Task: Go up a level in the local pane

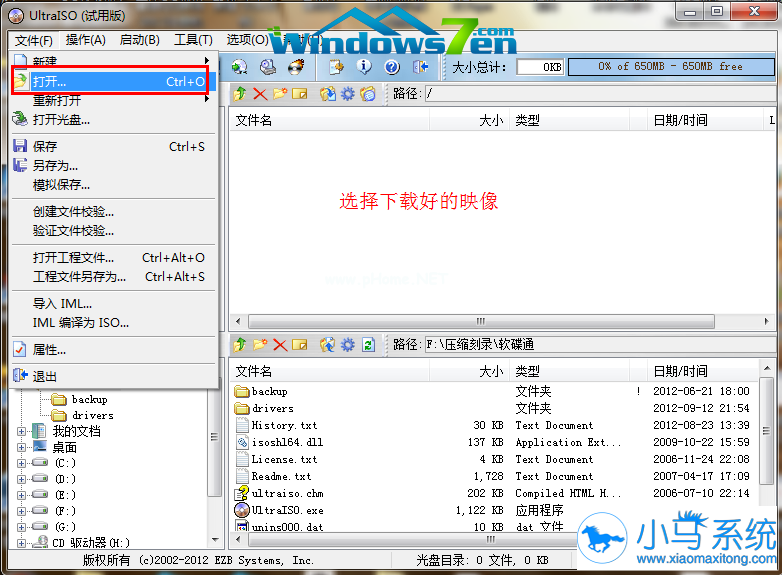Action: tap(240, 345)
